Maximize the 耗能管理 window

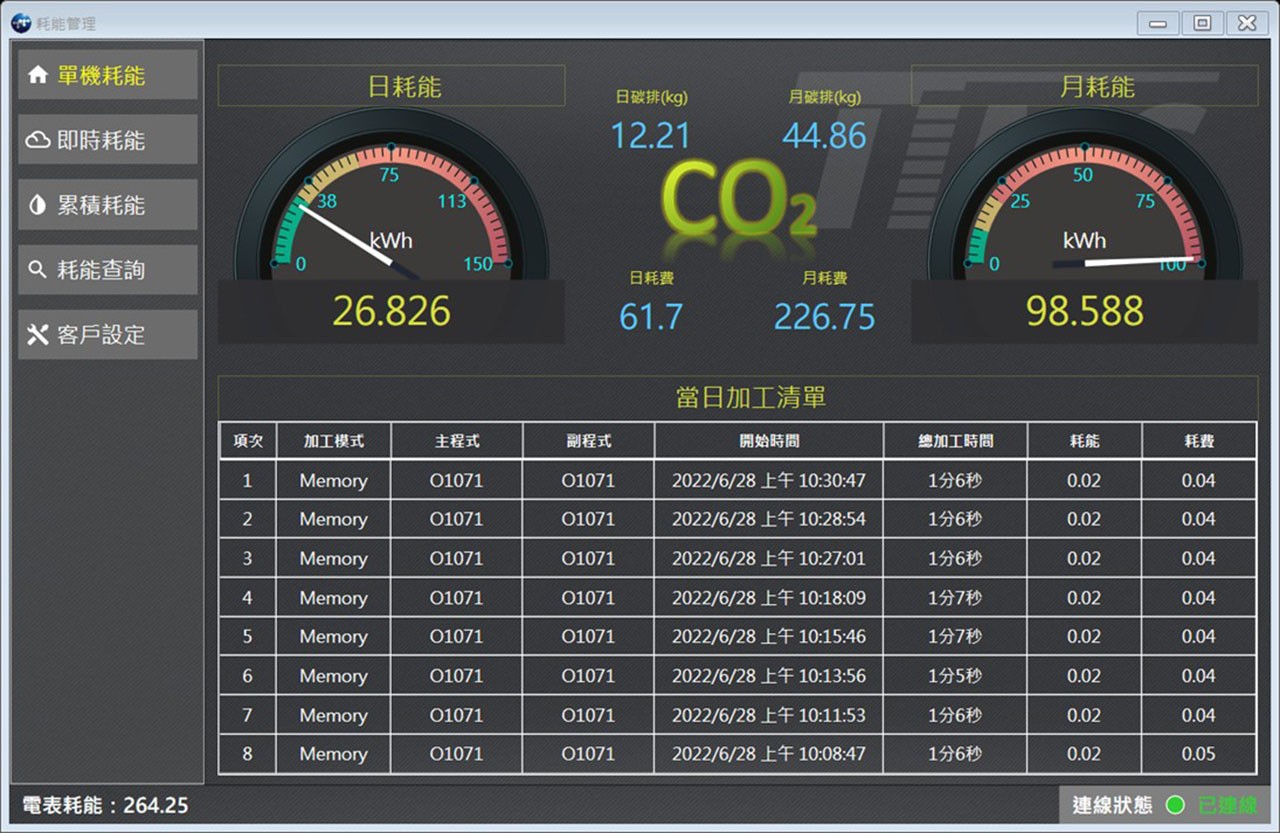click(x=1202, y=23)
